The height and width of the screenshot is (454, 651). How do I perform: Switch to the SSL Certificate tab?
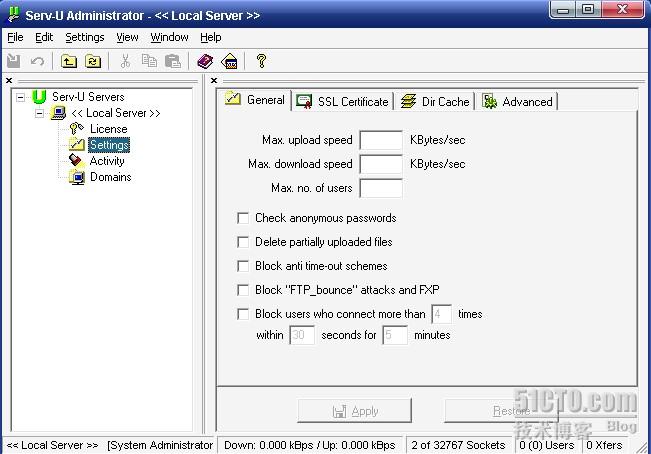click(343, 102)
